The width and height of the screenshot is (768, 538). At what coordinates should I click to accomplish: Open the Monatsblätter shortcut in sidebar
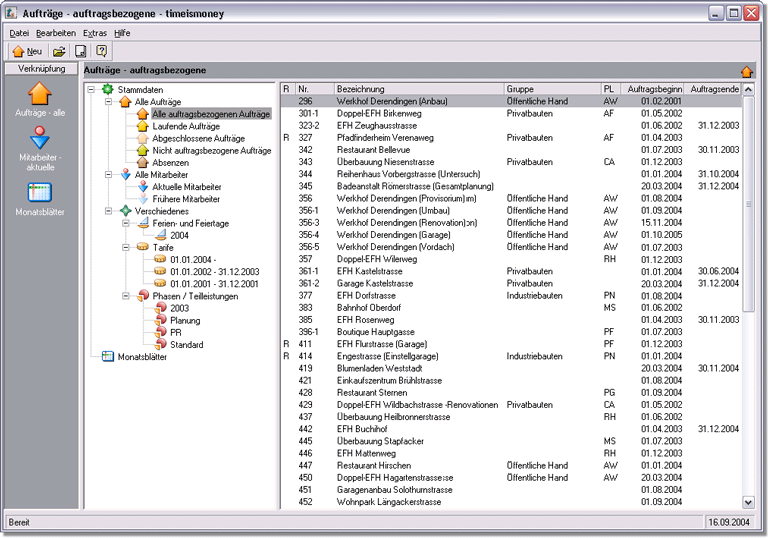(40, 192)
